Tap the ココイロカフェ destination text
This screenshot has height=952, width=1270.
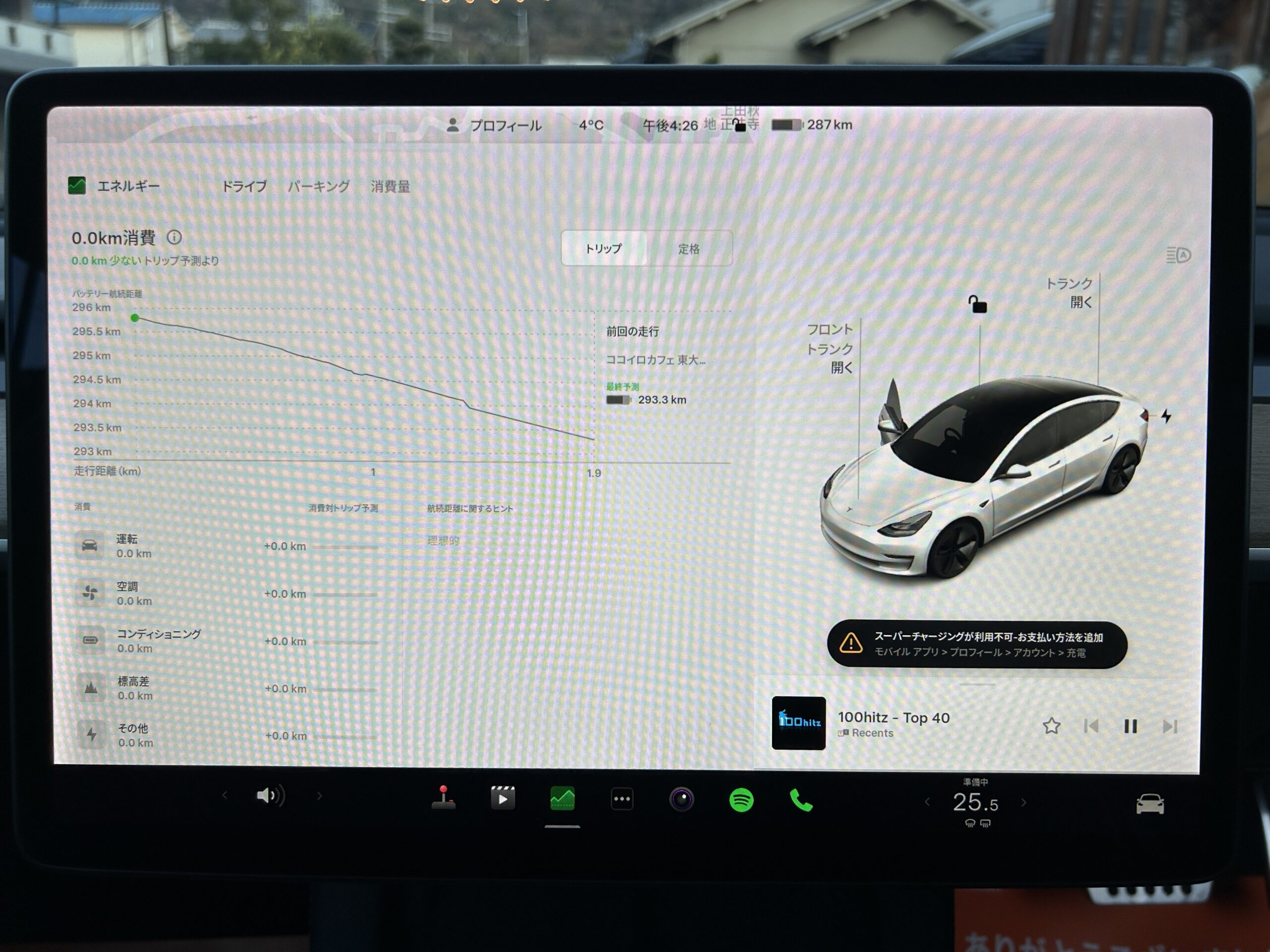[656, 360]
